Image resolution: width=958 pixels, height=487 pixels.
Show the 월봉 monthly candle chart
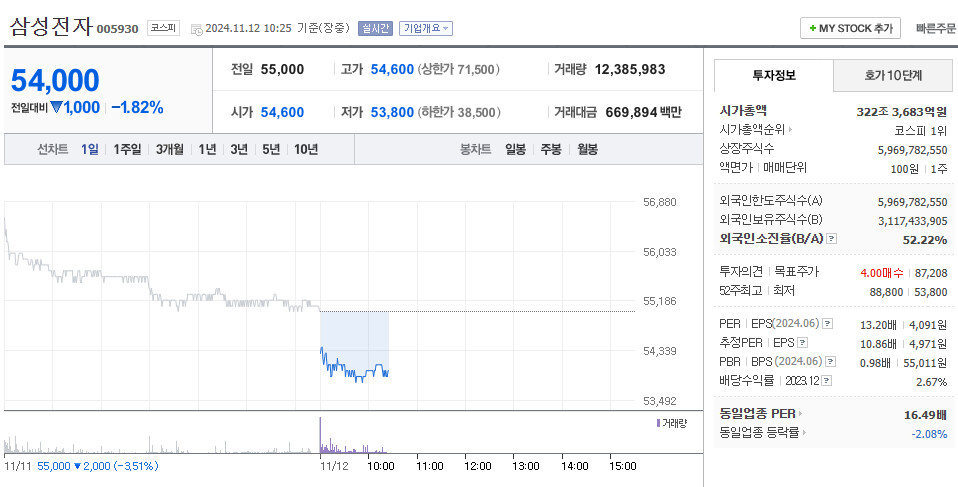tap(587, 149)
